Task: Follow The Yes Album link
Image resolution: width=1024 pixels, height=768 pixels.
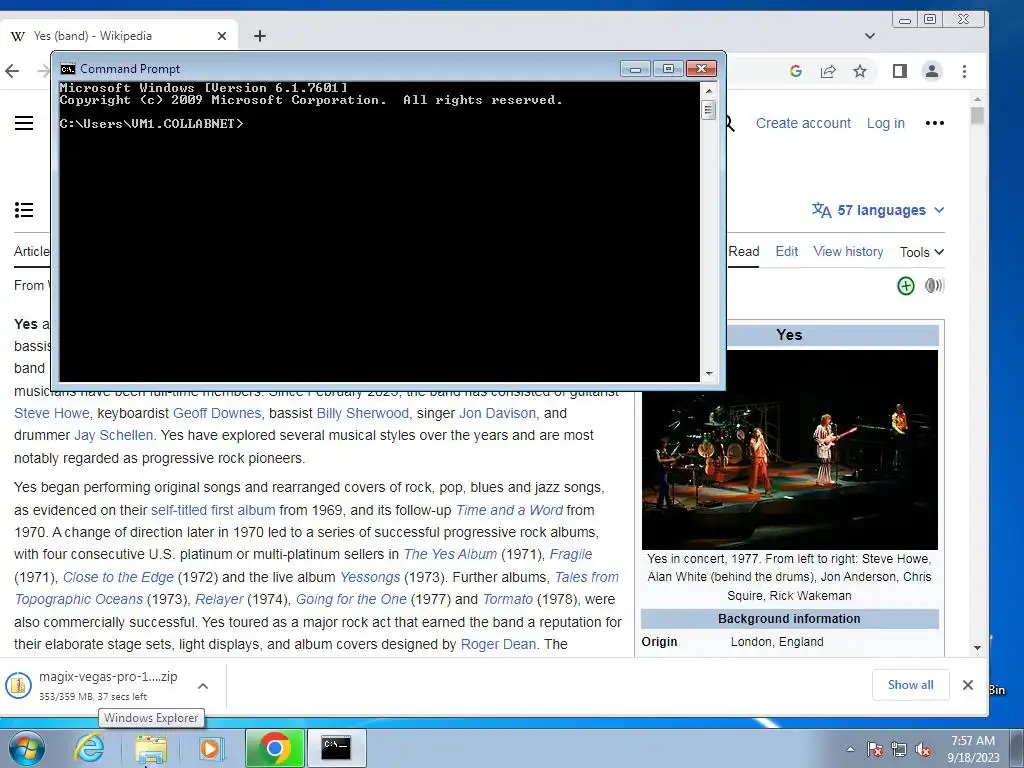Action: pos(450,554)
